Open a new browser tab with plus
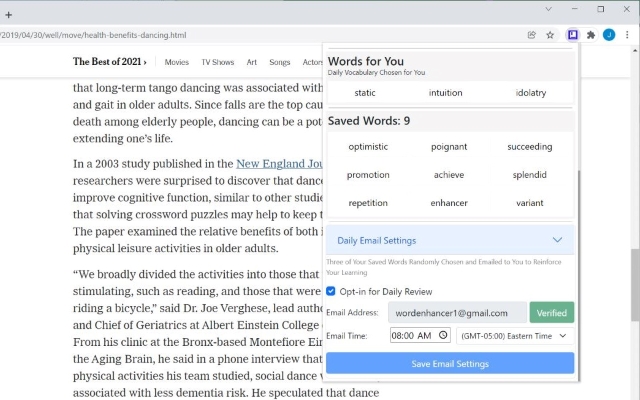The image size is (640, 400). click(9, 15)
